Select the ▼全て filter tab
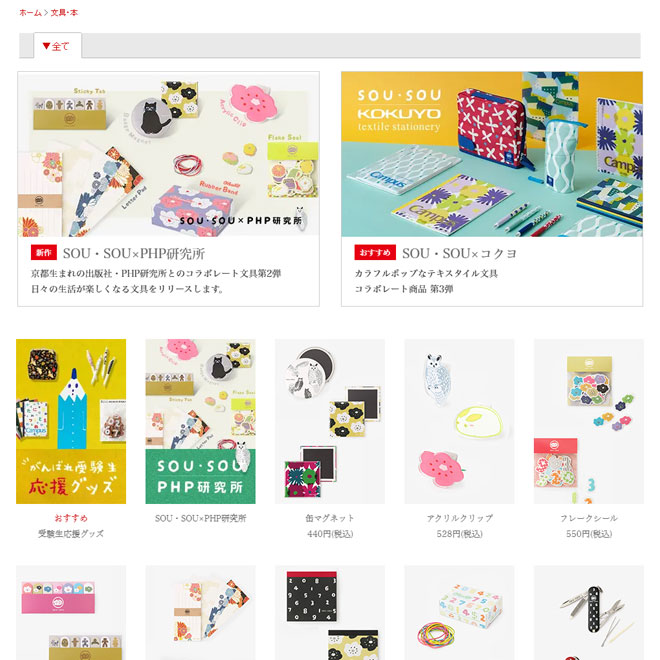The height and width of the screenshot is (660, 660). 57,46
